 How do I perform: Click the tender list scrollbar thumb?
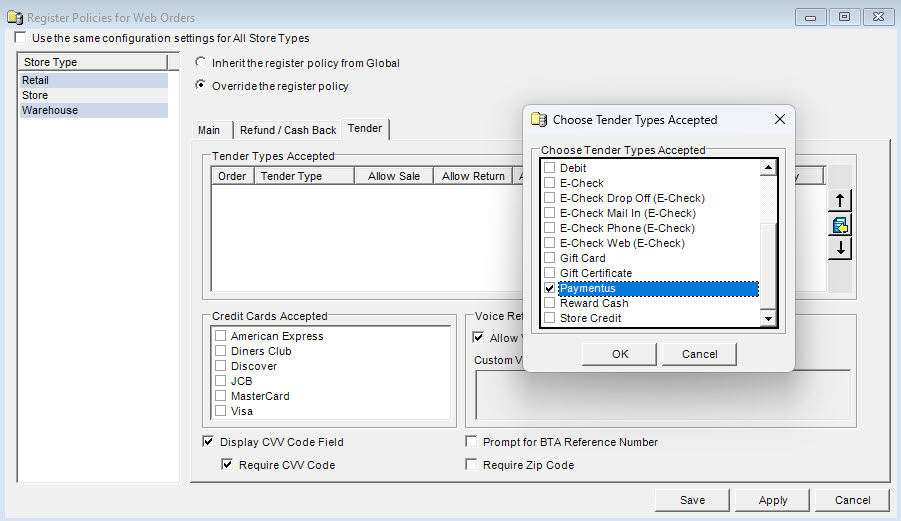point(768,267)
